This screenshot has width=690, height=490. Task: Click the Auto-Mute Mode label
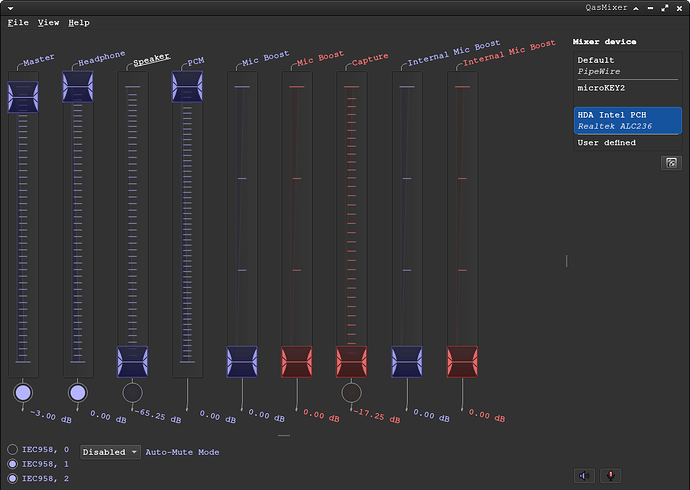182,452
